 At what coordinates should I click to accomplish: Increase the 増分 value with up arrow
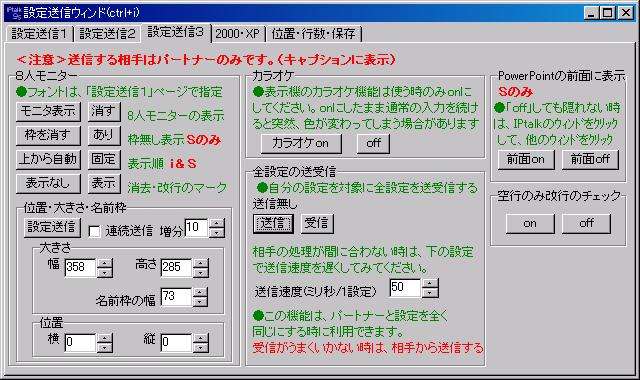tap(217, 223)
